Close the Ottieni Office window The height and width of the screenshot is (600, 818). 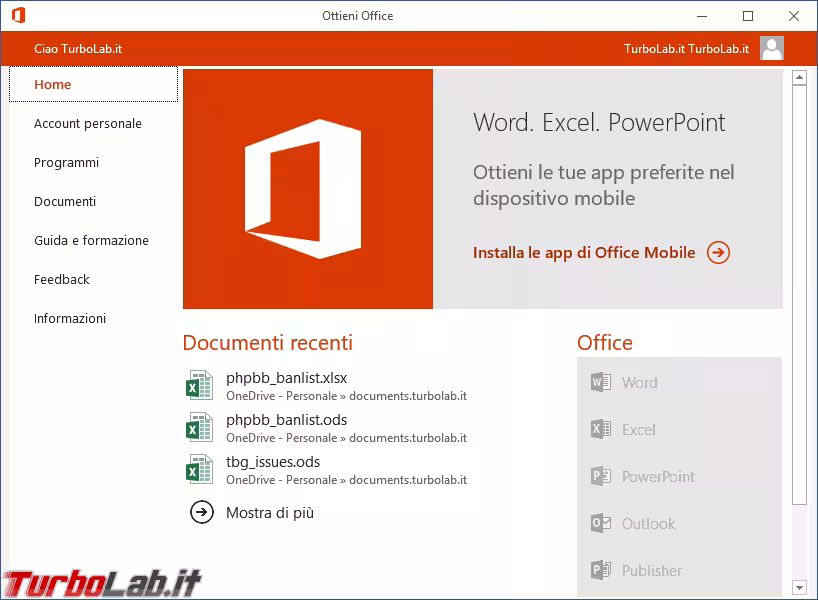tap(793, 16)
